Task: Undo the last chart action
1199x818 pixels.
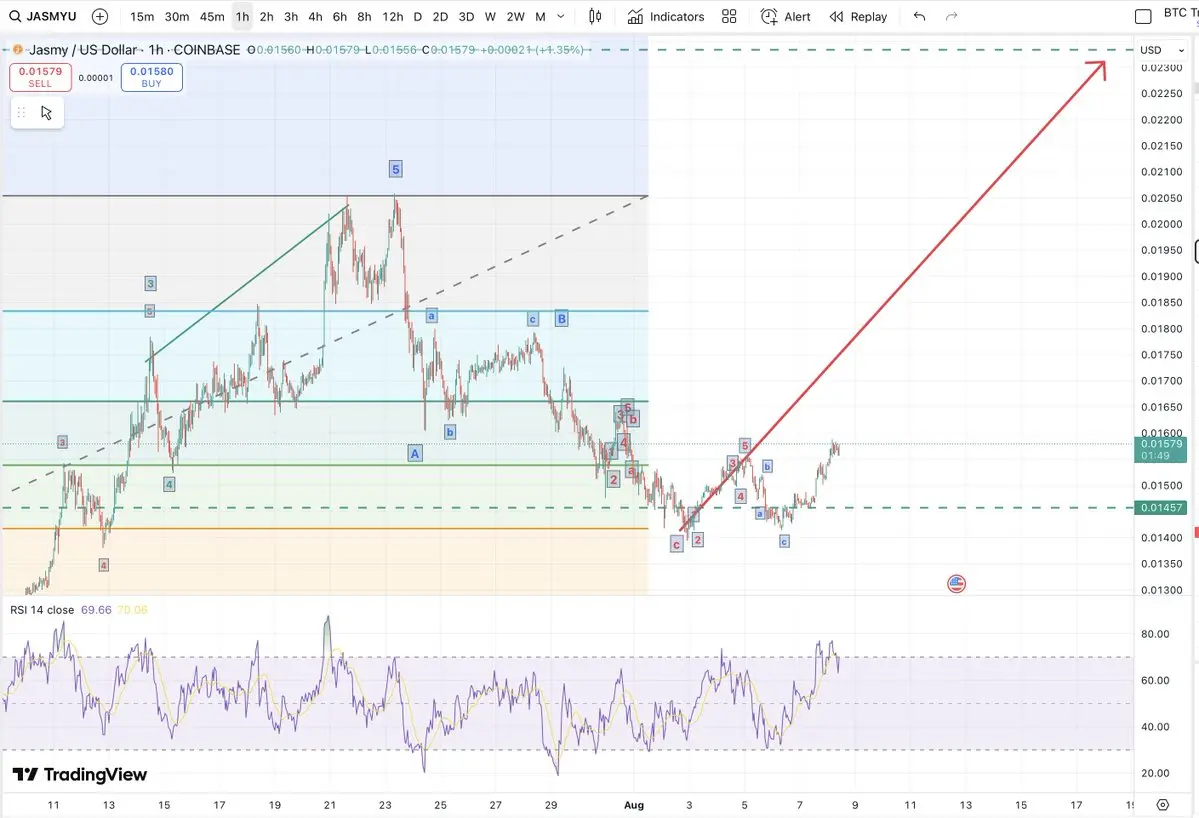Action: tap(919, 16)
